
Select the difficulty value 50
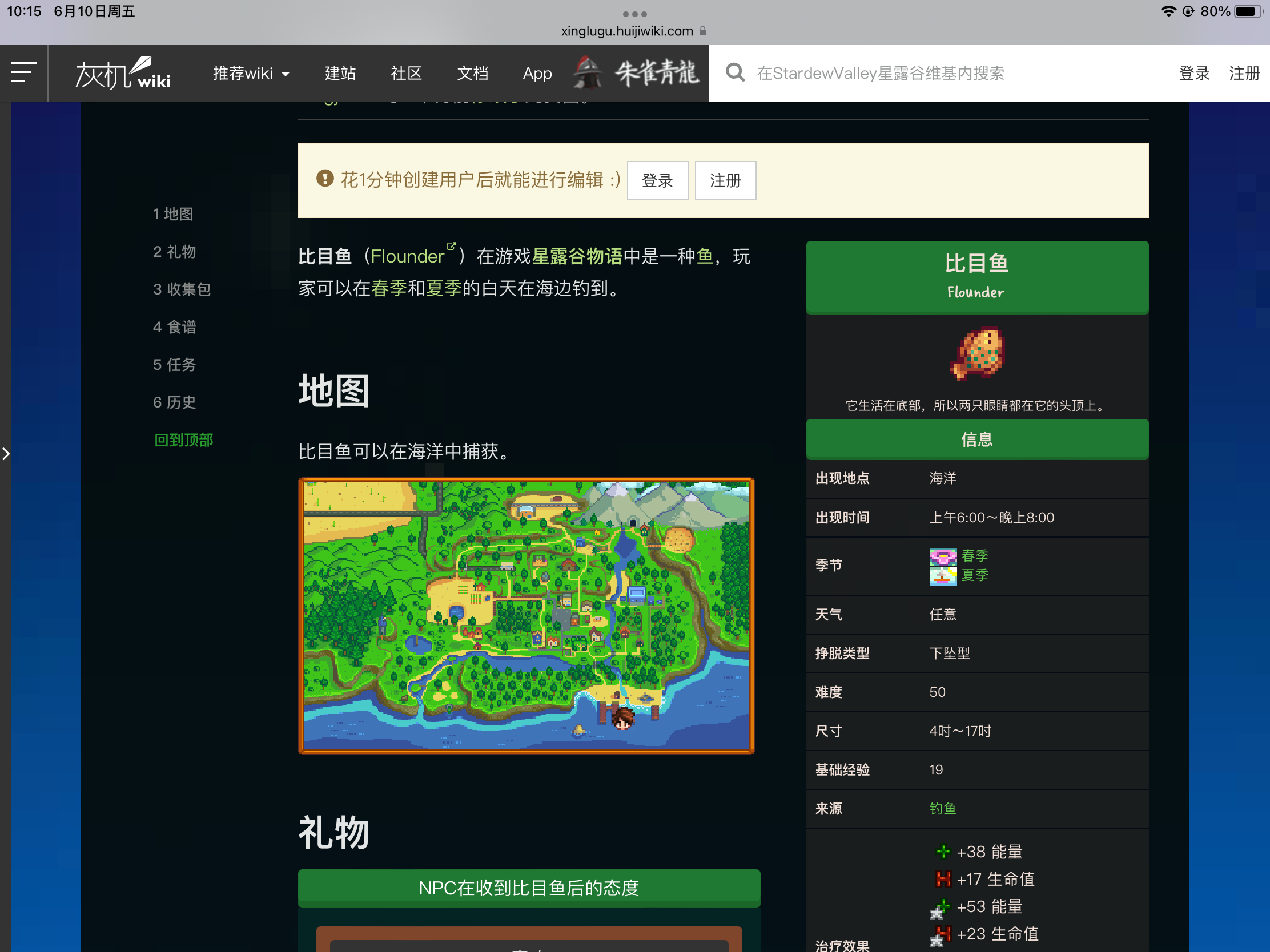coord(937,692)
